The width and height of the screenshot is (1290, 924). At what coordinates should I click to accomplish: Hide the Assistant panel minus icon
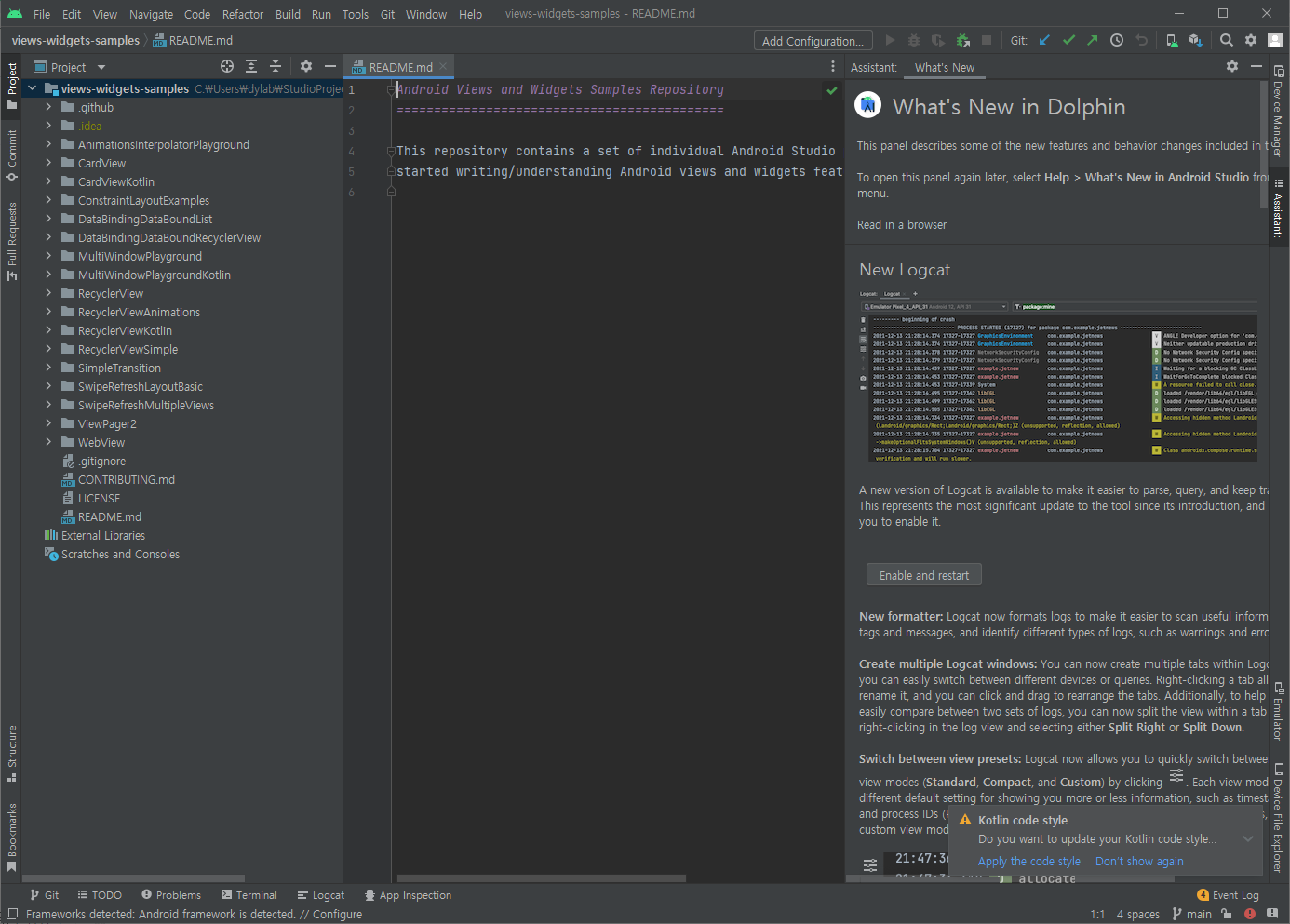[1256, 66]
